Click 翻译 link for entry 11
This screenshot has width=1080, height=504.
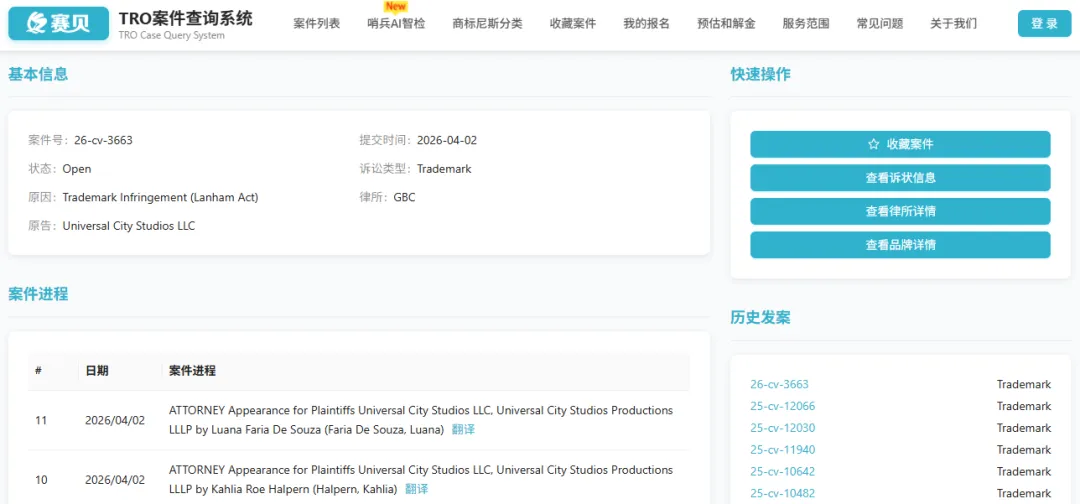[x=463, y=430]
